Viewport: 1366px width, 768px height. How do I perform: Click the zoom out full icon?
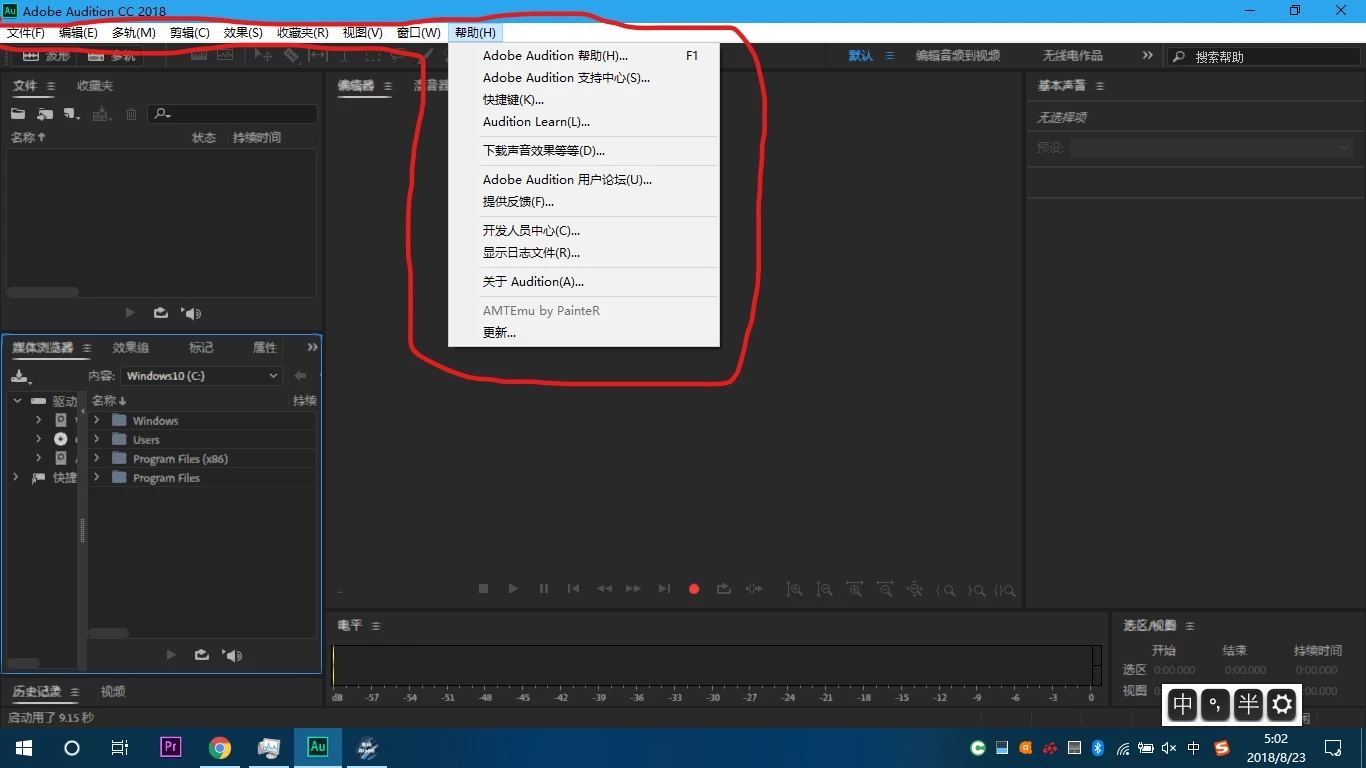pos(914,590)
